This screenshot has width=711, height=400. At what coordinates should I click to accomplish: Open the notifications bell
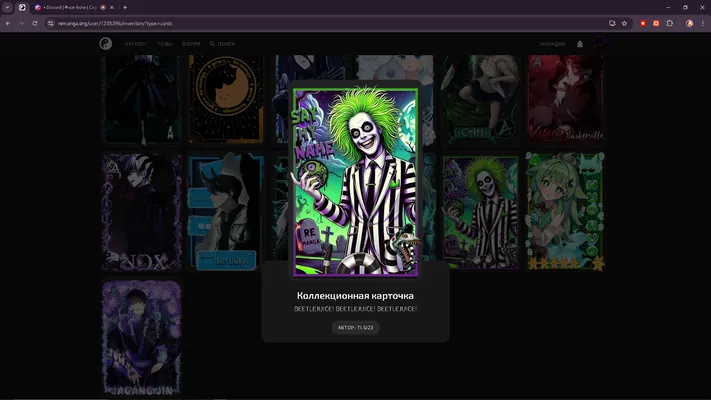coord(580,44)
